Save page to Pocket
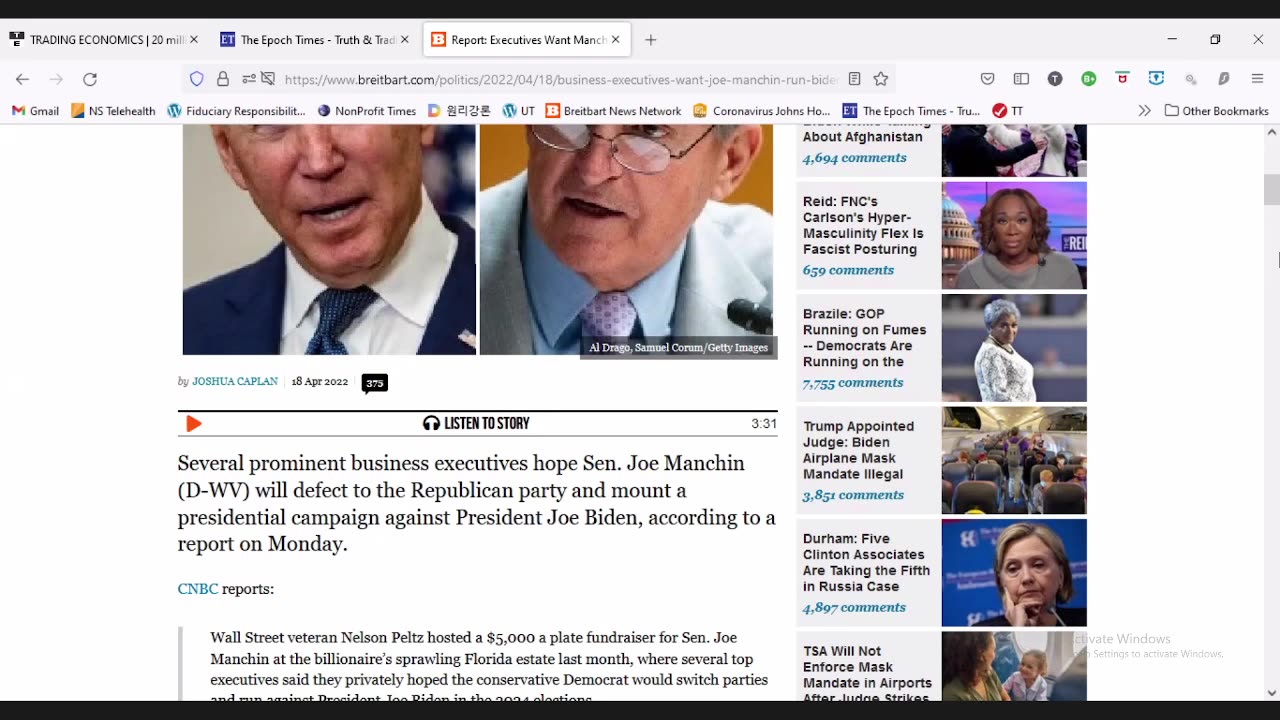 987,79
